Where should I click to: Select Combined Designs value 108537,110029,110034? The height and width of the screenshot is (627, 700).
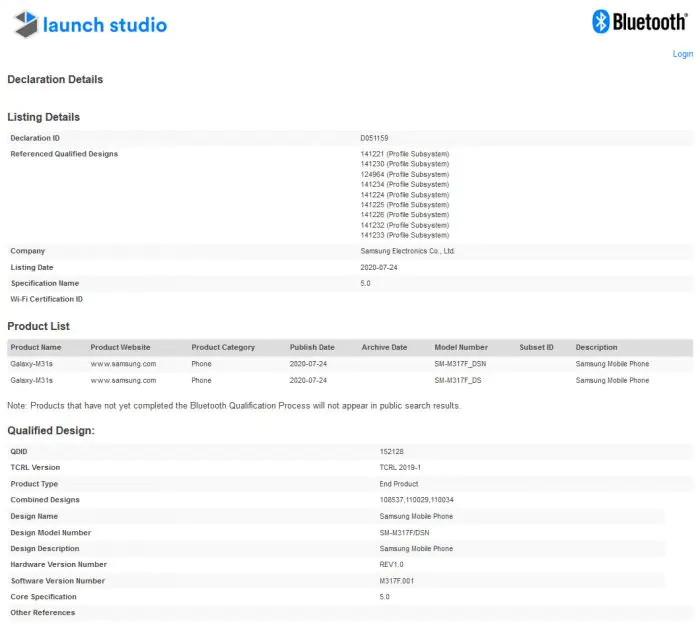416,500
